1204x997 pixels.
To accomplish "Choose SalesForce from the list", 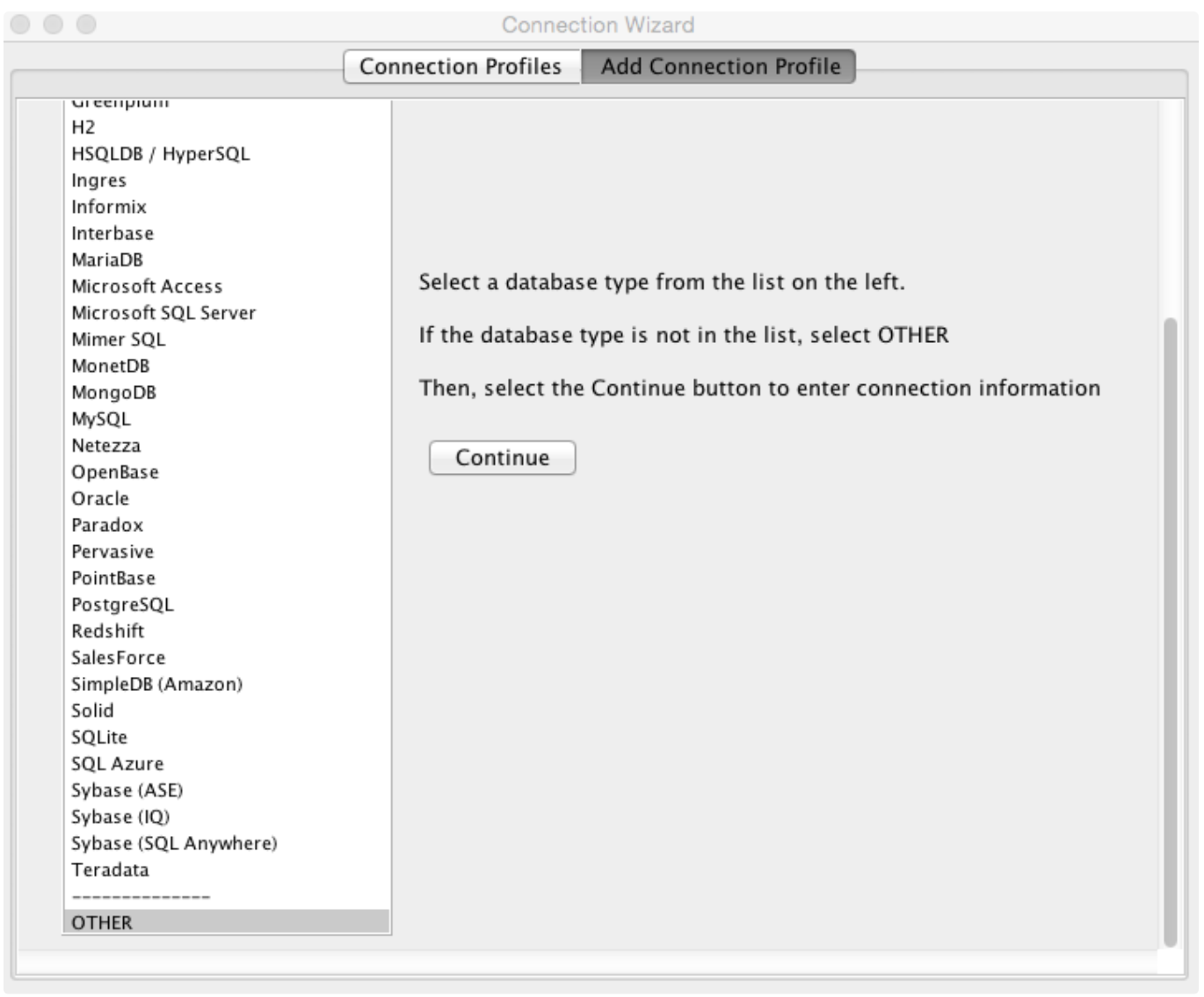I will [x=118, y=658].
